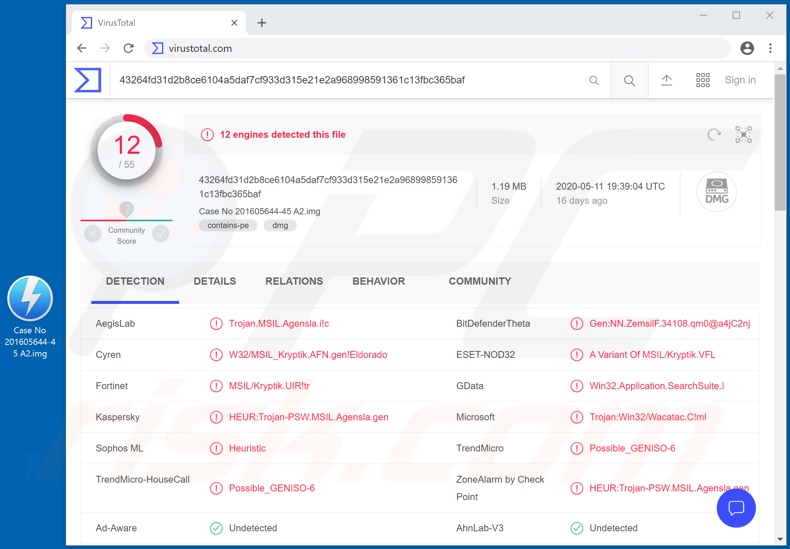Screen dimensions: 790x549
Task: Reload the browser page
Action: [128, 48]
